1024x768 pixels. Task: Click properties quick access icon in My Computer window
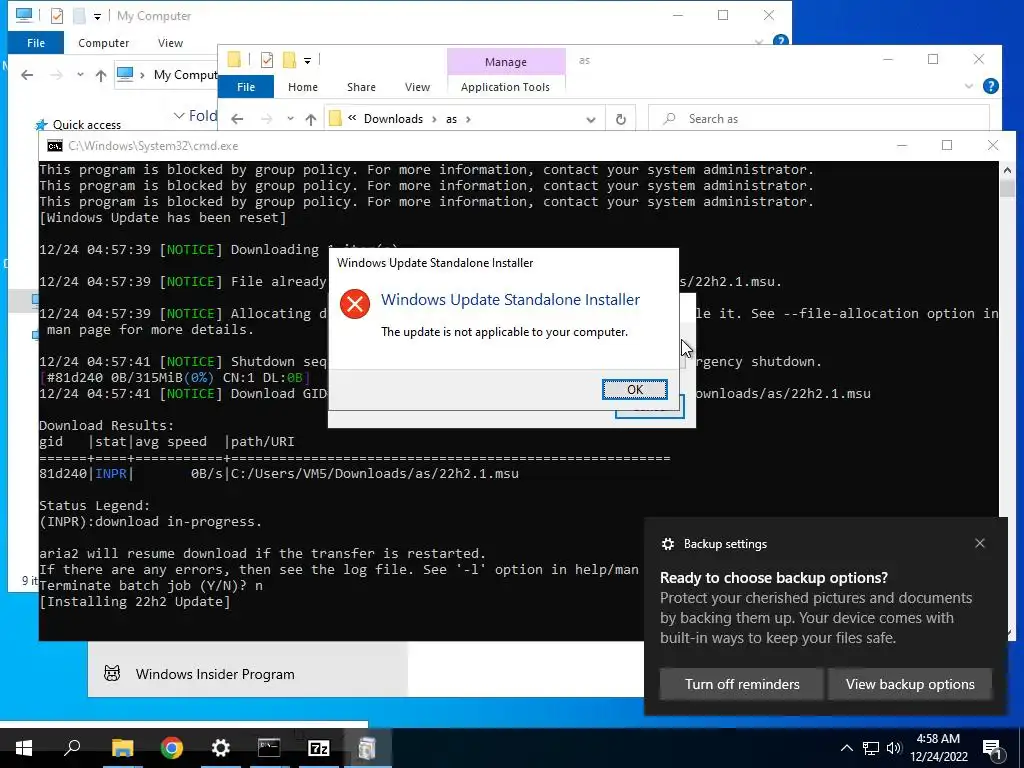[57, 16]
